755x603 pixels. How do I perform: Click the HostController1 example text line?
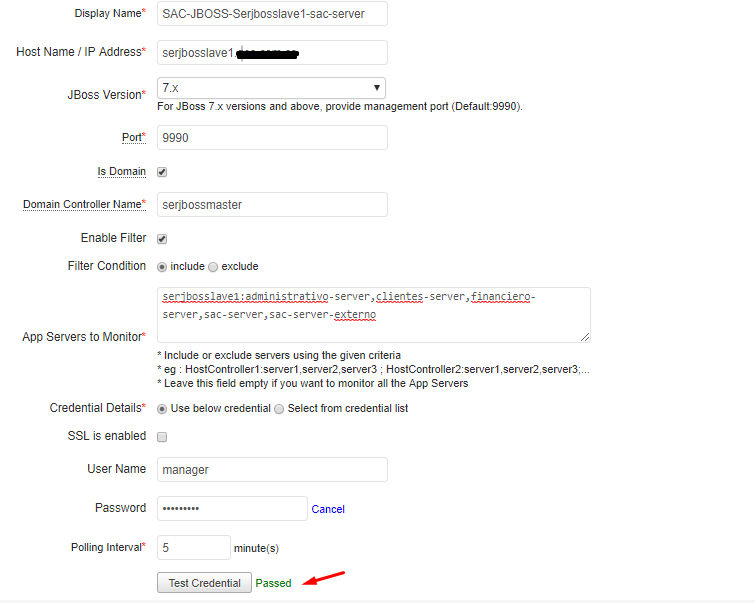(x=374, y=369)
